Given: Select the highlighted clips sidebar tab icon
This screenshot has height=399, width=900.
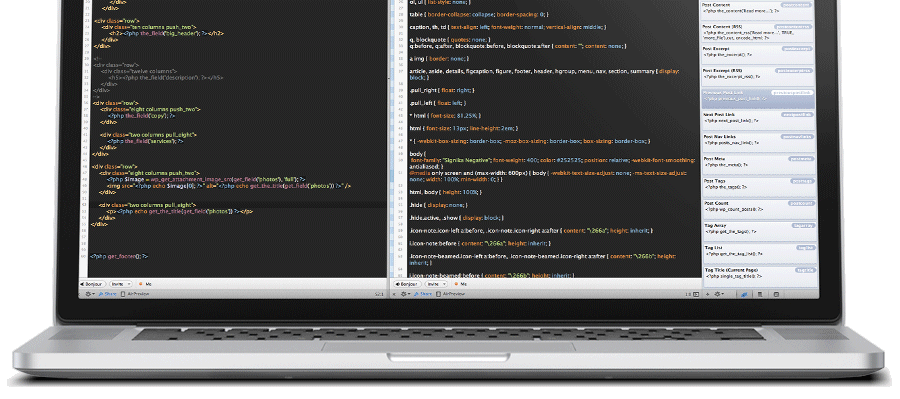Looking at the screenshot, I should (744, 294).
